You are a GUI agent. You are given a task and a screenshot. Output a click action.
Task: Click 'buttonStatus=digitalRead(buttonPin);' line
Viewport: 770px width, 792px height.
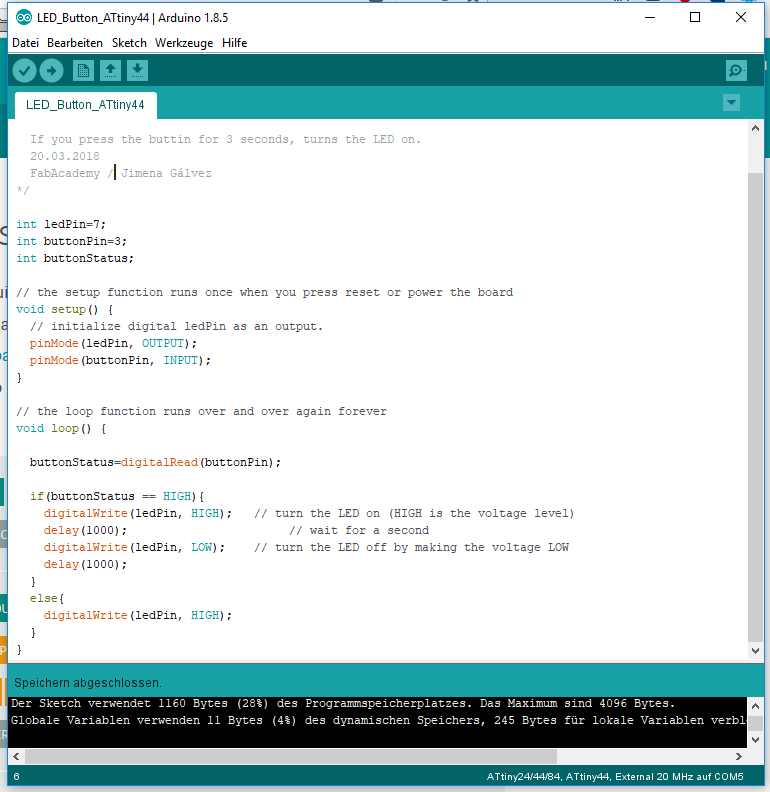pos(155,463)
